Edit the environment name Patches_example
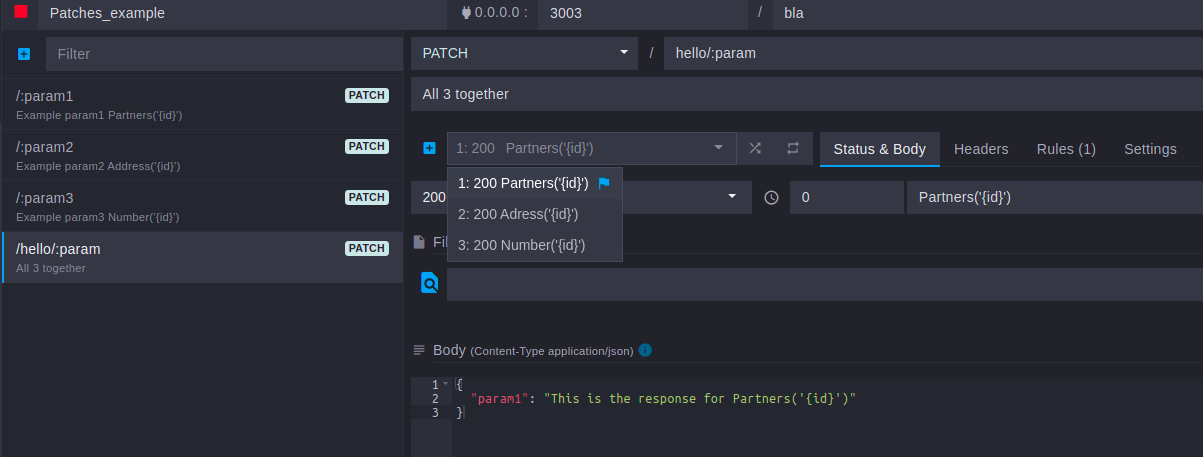The width and height of the screenshot is (1203, 457). pyautogui.click(x=244, y=14)
